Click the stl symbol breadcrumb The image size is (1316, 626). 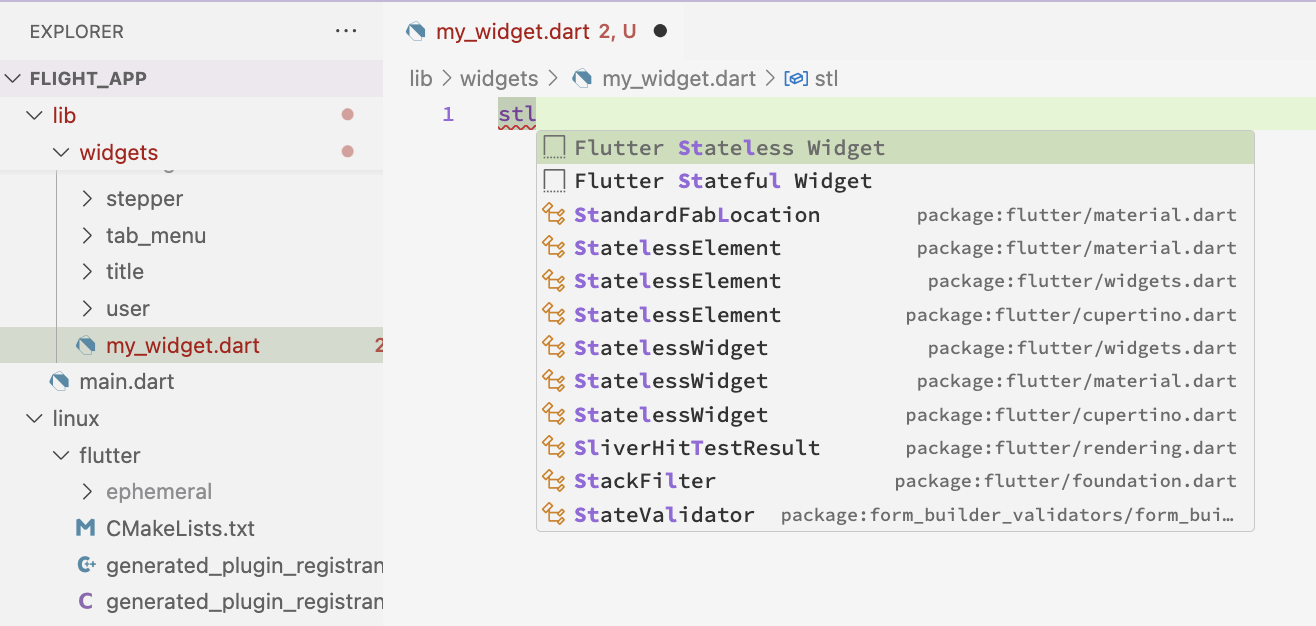pyautogui.click(x=826, y=78)
